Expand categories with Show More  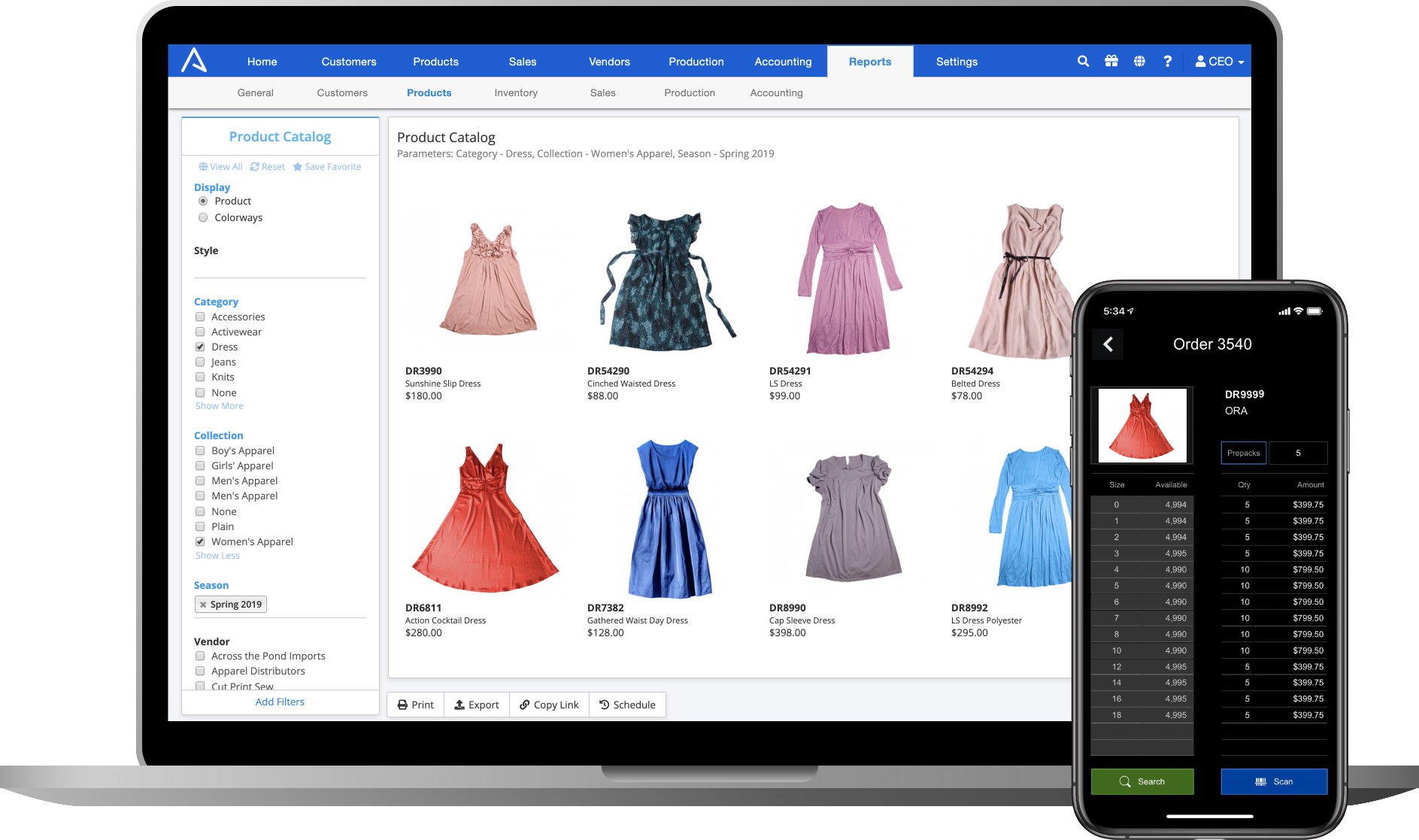(x=220, y=406)
